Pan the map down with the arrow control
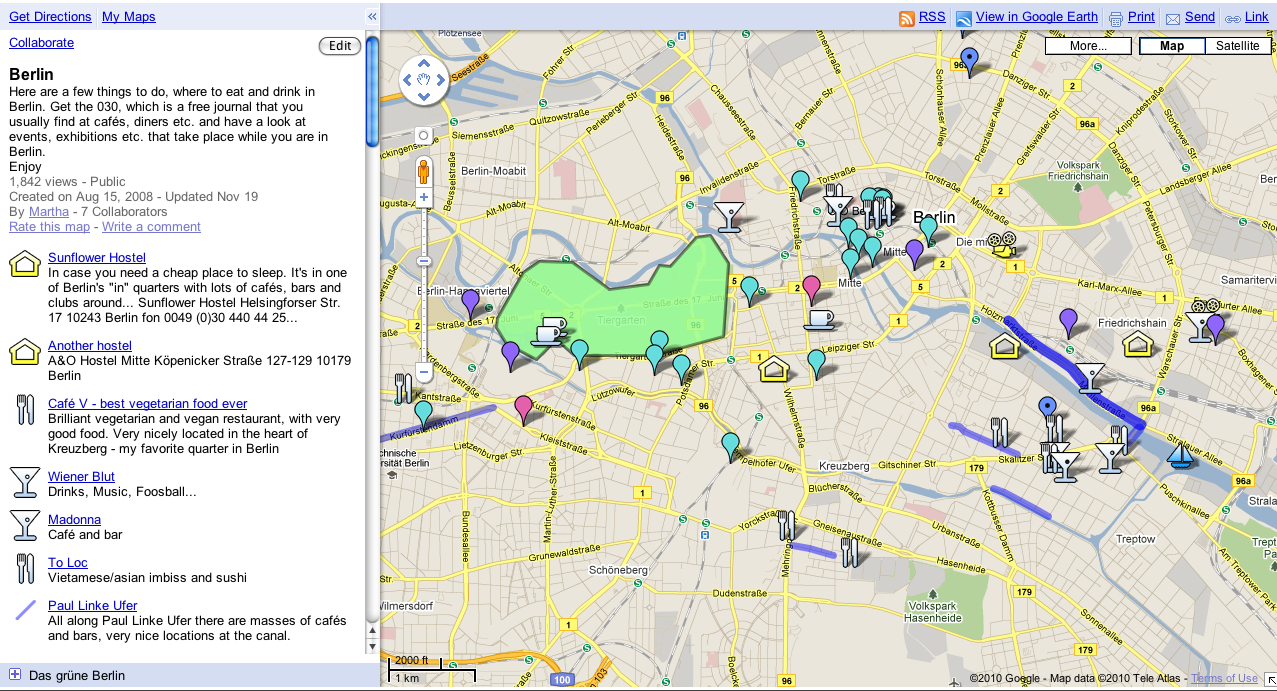This screenshot has width=1277, height=691. click(x=424, y=96)
